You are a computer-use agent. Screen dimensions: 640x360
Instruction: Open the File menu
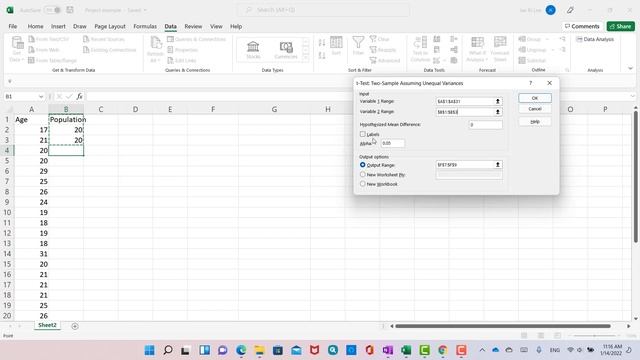click(x=13, y=26)
